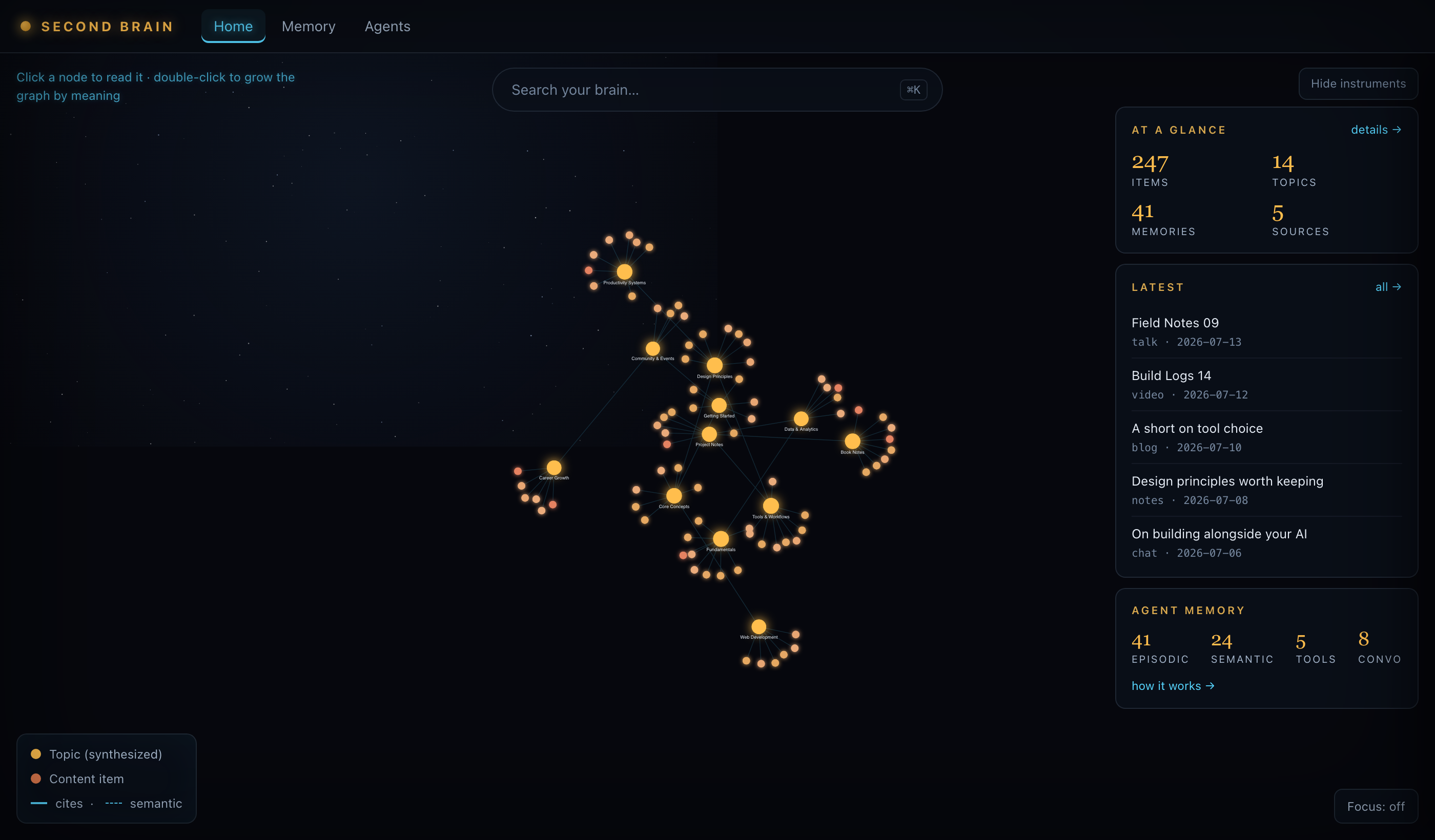The height and width of the screenshot is (840, 1435).
Task: Click the 14 Topics stat
Action: tap(1294, 170)
